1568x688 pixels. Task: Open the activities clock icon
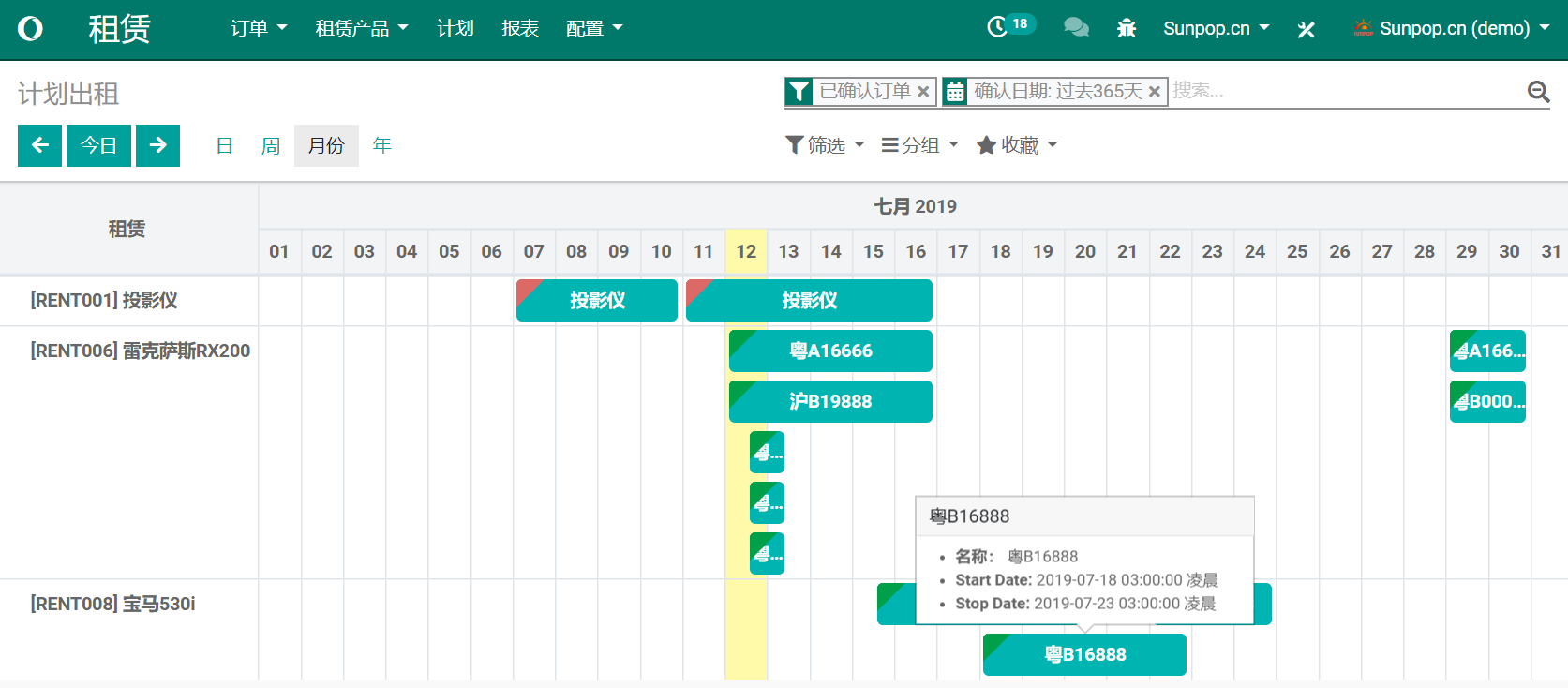pos(997,27)
